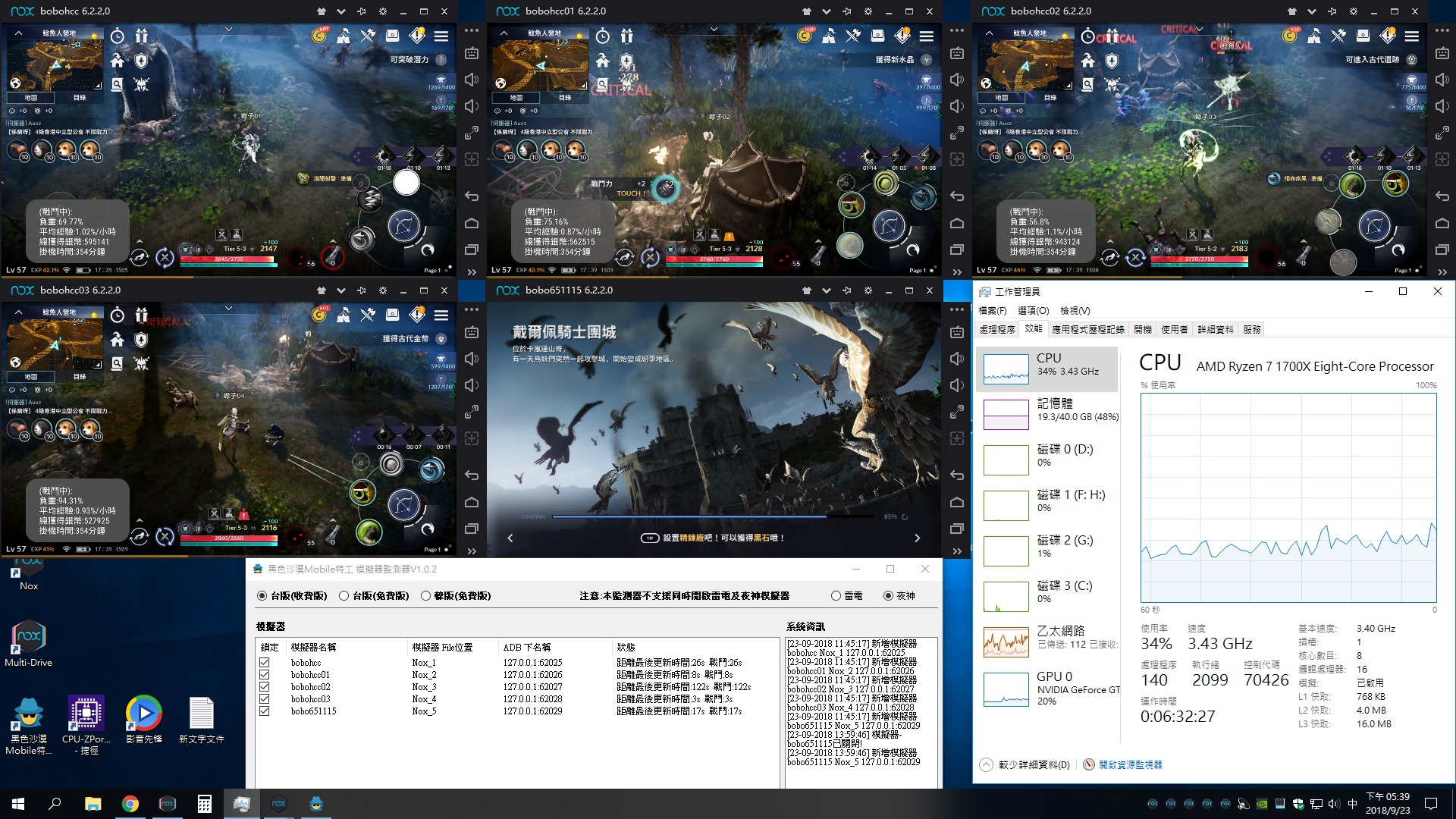1456x819 pixels.
Task: Click the settings gear icon in bobohcc02
Action: (x=1355, y=10)
